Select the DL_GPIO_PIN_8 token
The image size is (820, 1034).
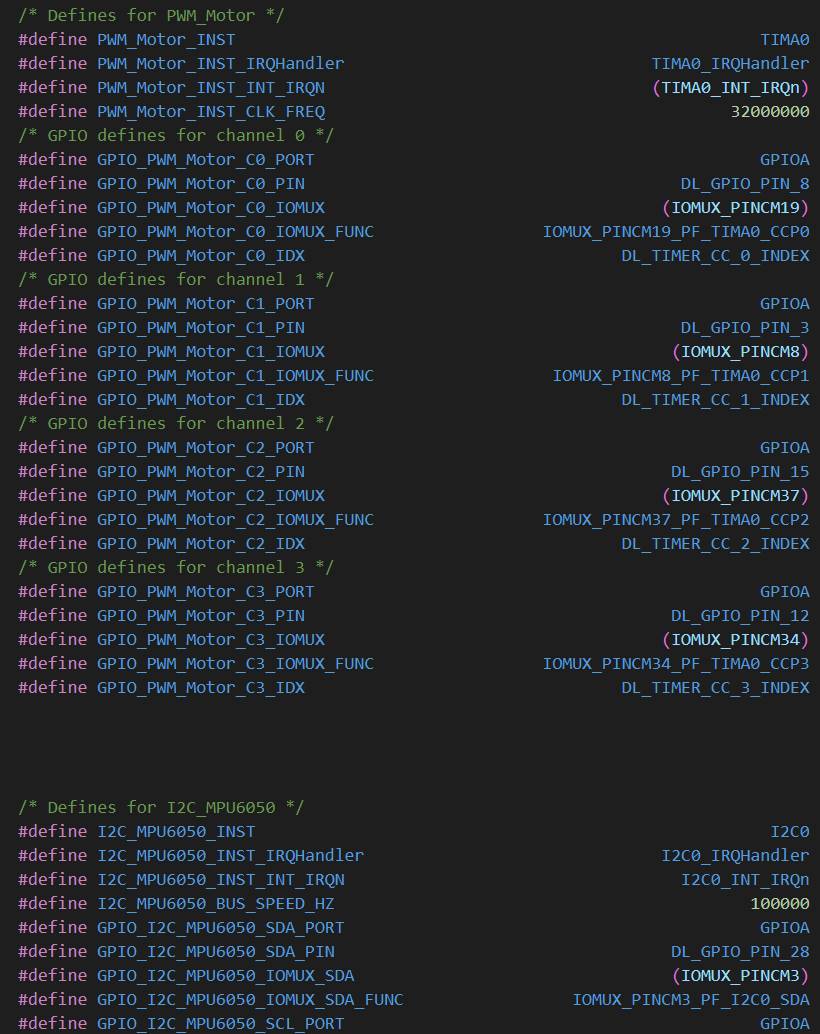point(744,184)
